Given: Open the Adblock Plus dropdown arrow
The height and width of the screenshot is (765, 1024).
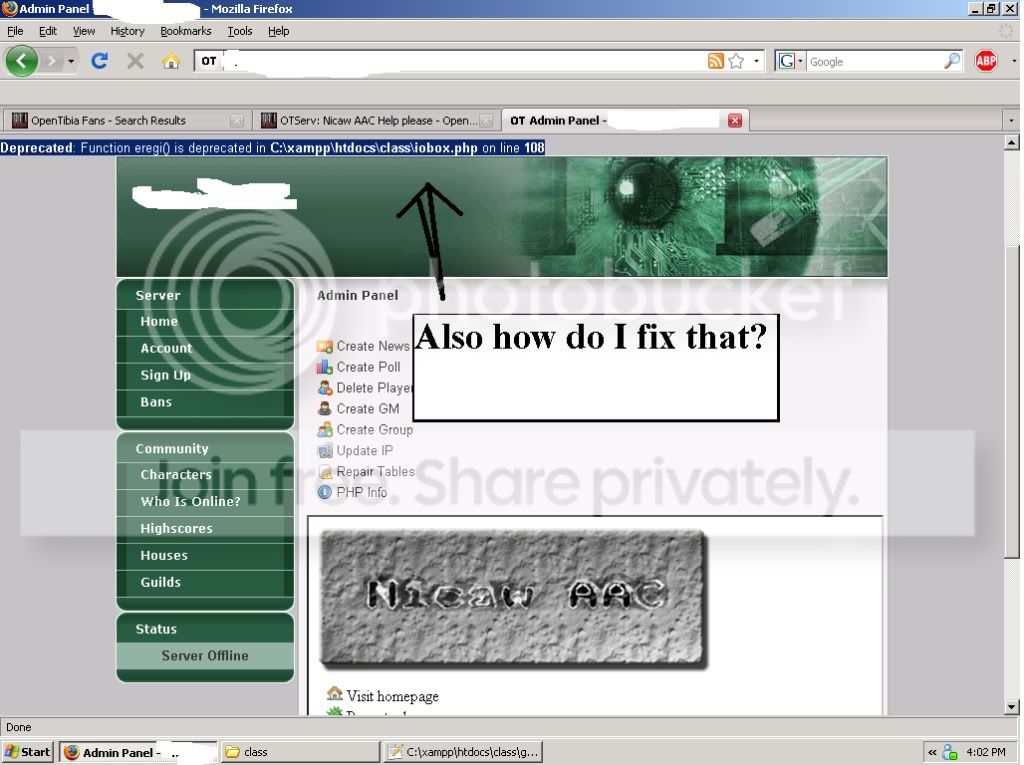Looking at the screenshot, I should point(1014,61).
